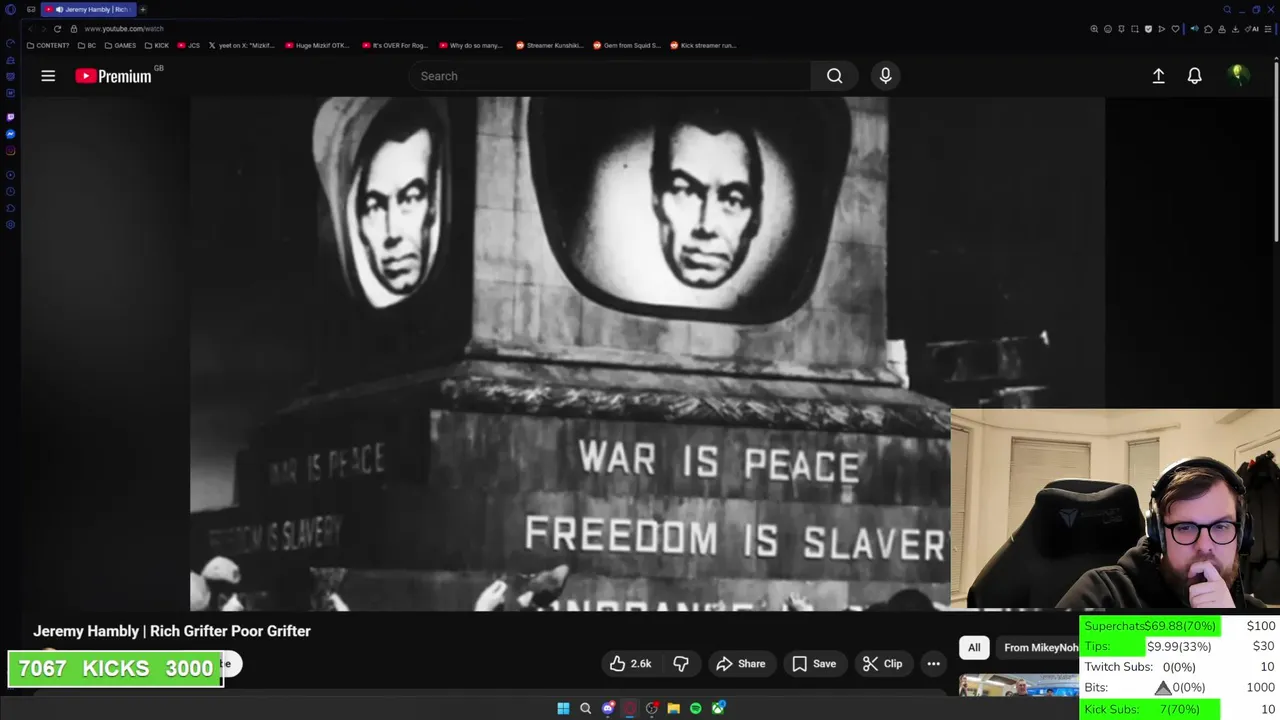Open the Windows Start menu
The image size is (1280, 720).
point(563,708)
